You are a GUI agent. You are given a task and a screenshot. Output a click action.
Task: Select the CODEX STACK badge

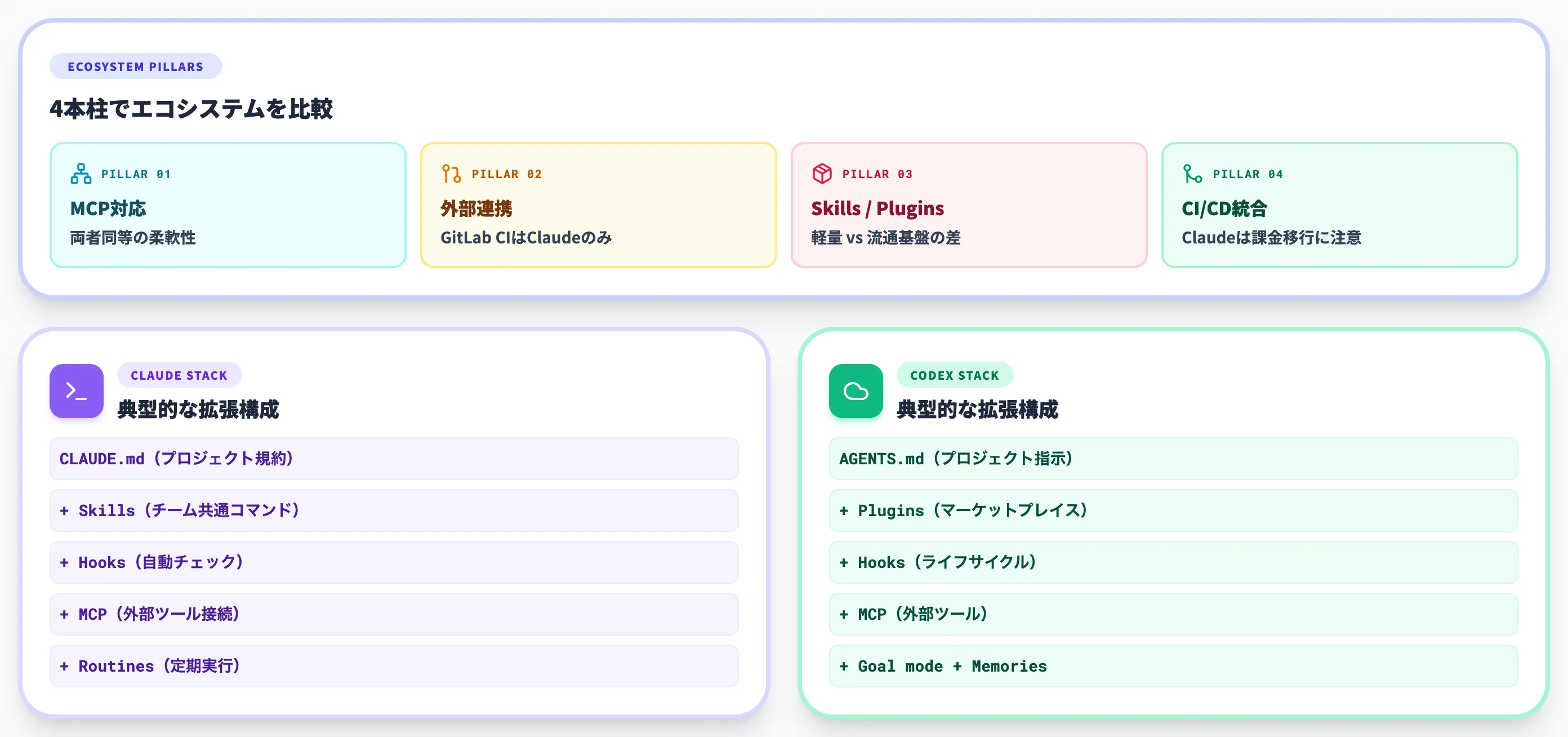click(955, 375)
